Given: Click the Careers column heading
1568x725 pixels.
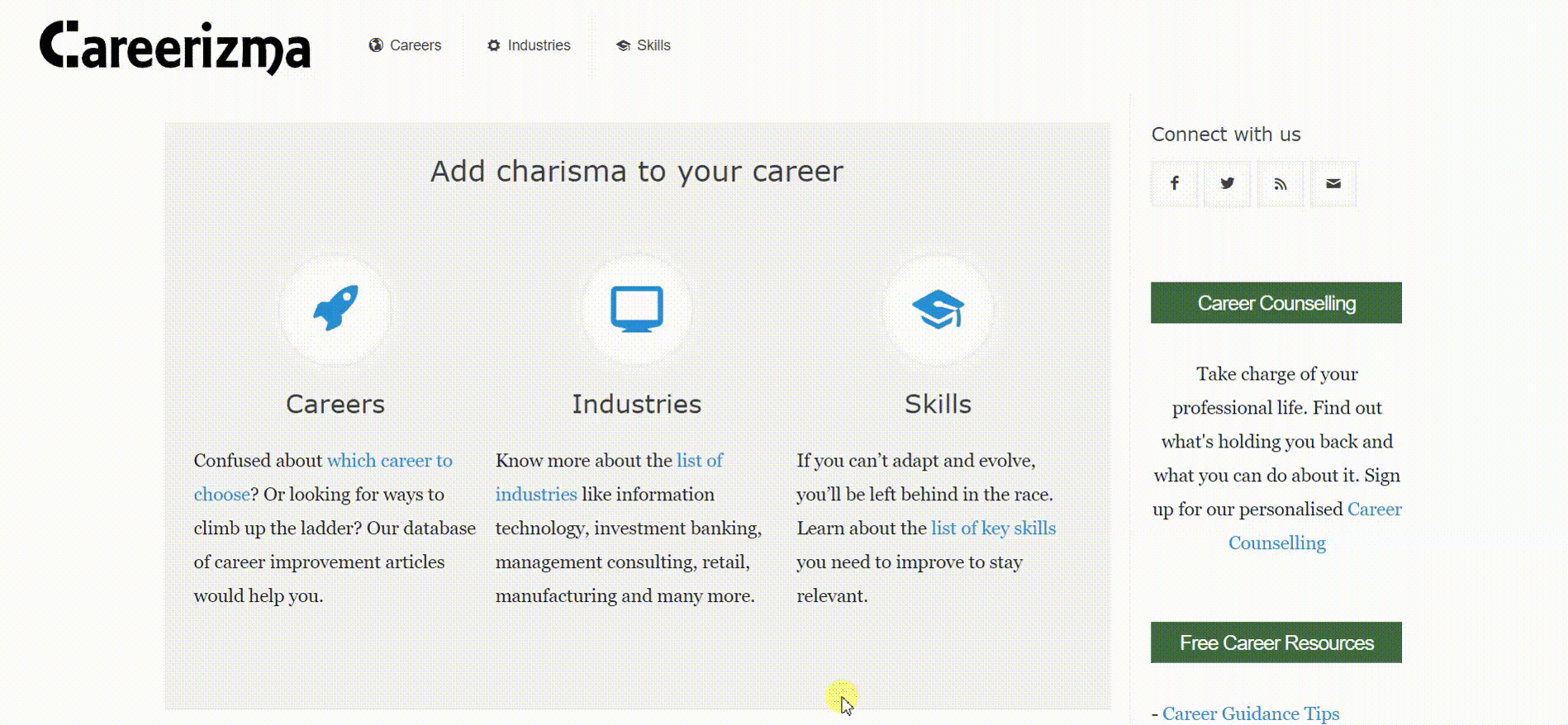Looking at the screenshot, I should (x=335, y=404).
